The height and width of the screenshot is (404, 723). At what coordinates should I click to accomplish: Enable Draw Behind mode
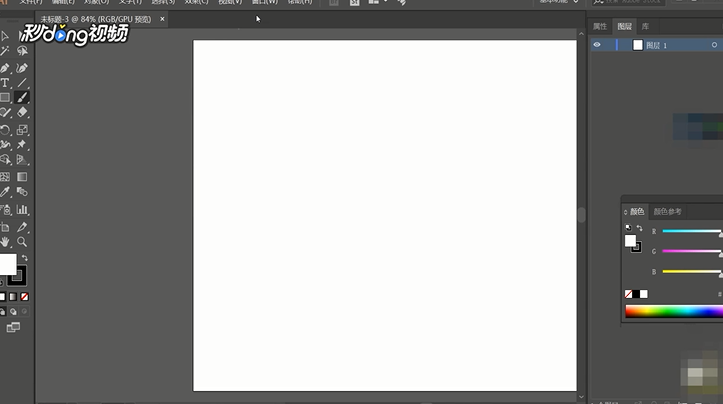[x=13, y=312]
